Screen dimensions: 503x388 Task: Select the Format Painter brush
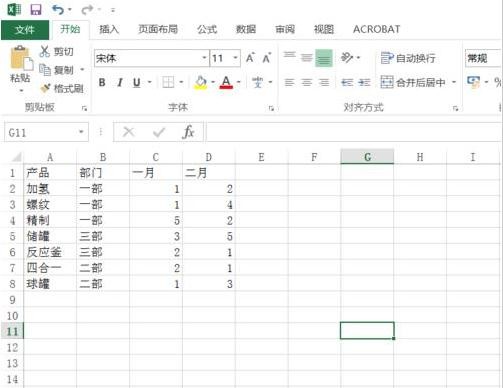[45, 88]
